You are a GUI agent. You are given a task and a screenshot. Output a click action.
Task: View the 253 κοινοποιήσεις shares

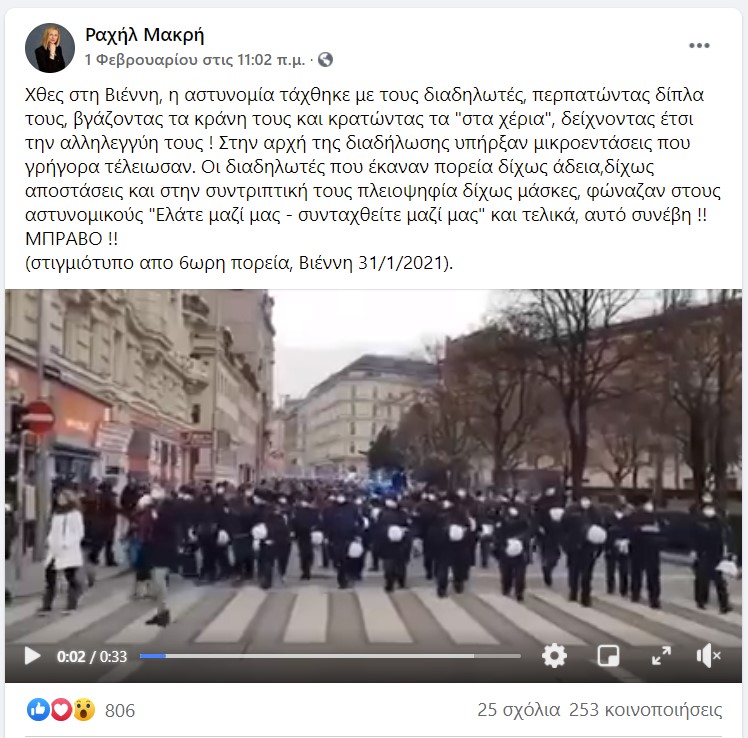[x=645, y=710]
